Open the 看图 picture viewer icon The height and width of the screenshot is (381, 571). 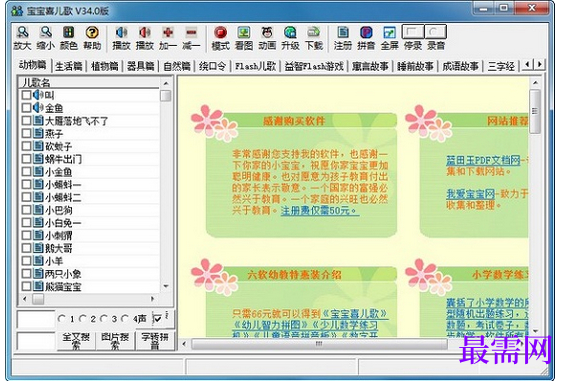pyautogui.click(x=244, y=33)
